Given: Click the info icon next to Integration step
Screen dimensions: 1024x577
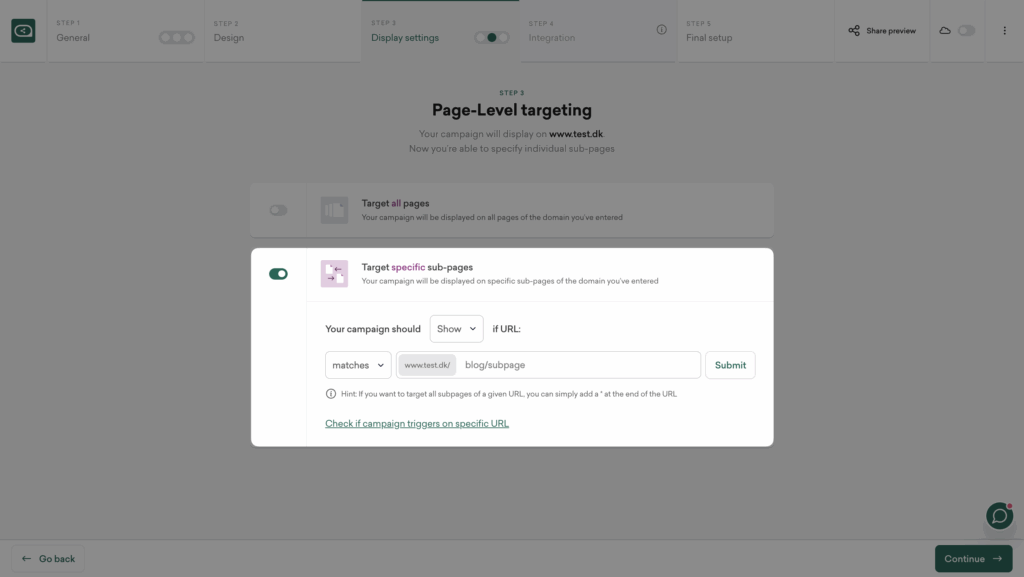Looking at the screenshot, I should click(661, 30).
